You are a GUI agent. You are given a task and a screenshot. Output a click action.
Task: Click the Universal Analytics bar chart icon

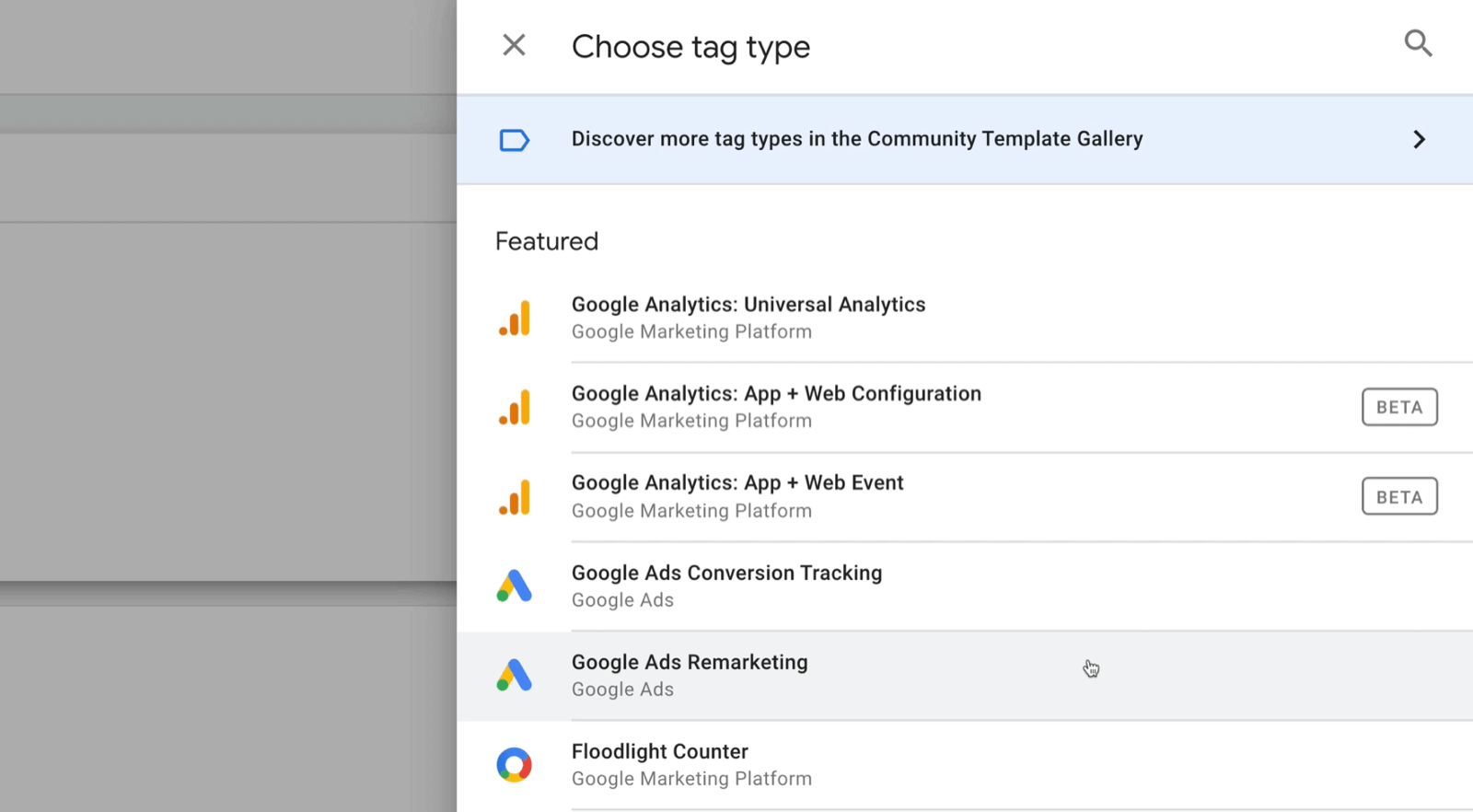(x=515, y=319)
